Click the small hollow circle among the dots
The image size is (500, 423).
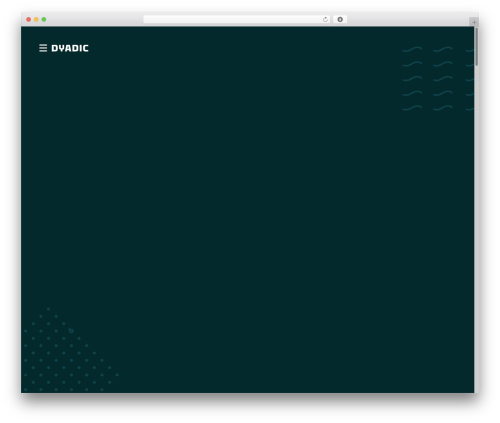coord(71,331)
